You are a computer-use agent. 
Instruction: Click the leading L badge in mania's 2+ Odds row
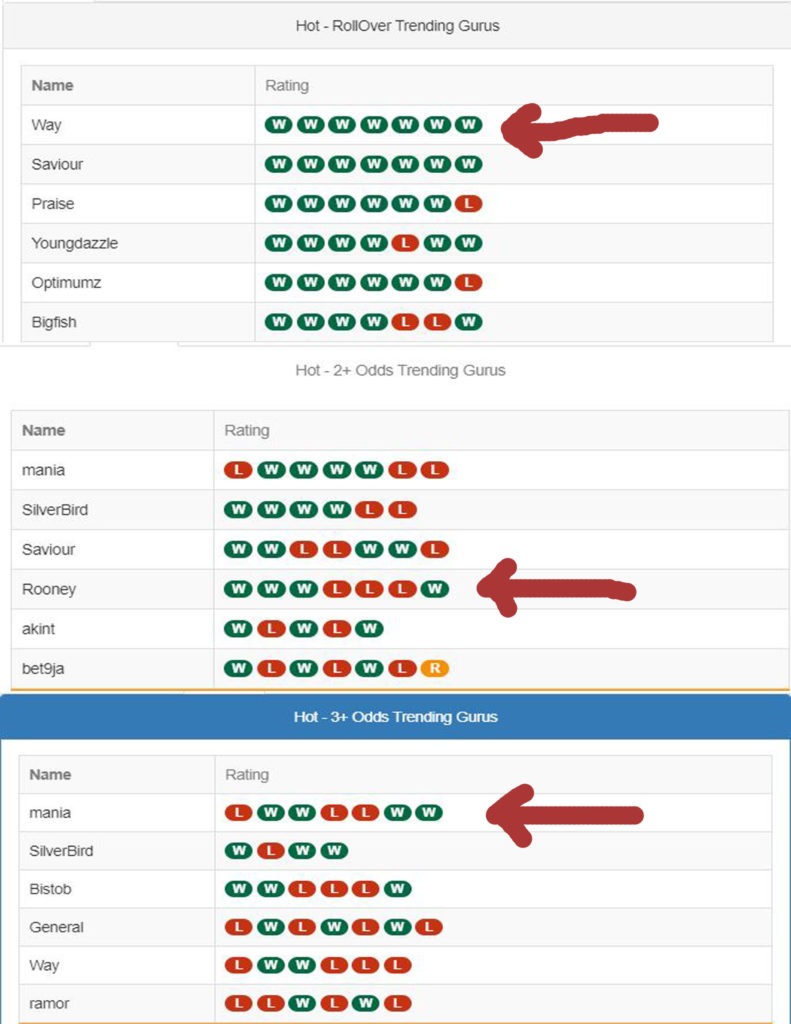click(238, 470)
